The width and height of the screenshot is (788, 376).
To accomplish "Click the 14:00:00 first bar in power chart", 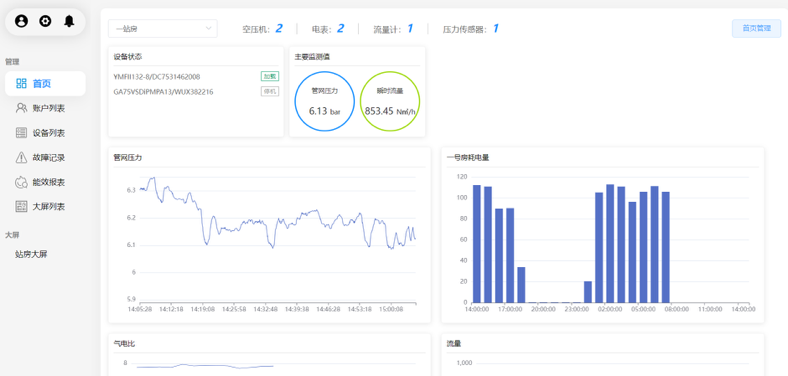I will coord(477,244).
